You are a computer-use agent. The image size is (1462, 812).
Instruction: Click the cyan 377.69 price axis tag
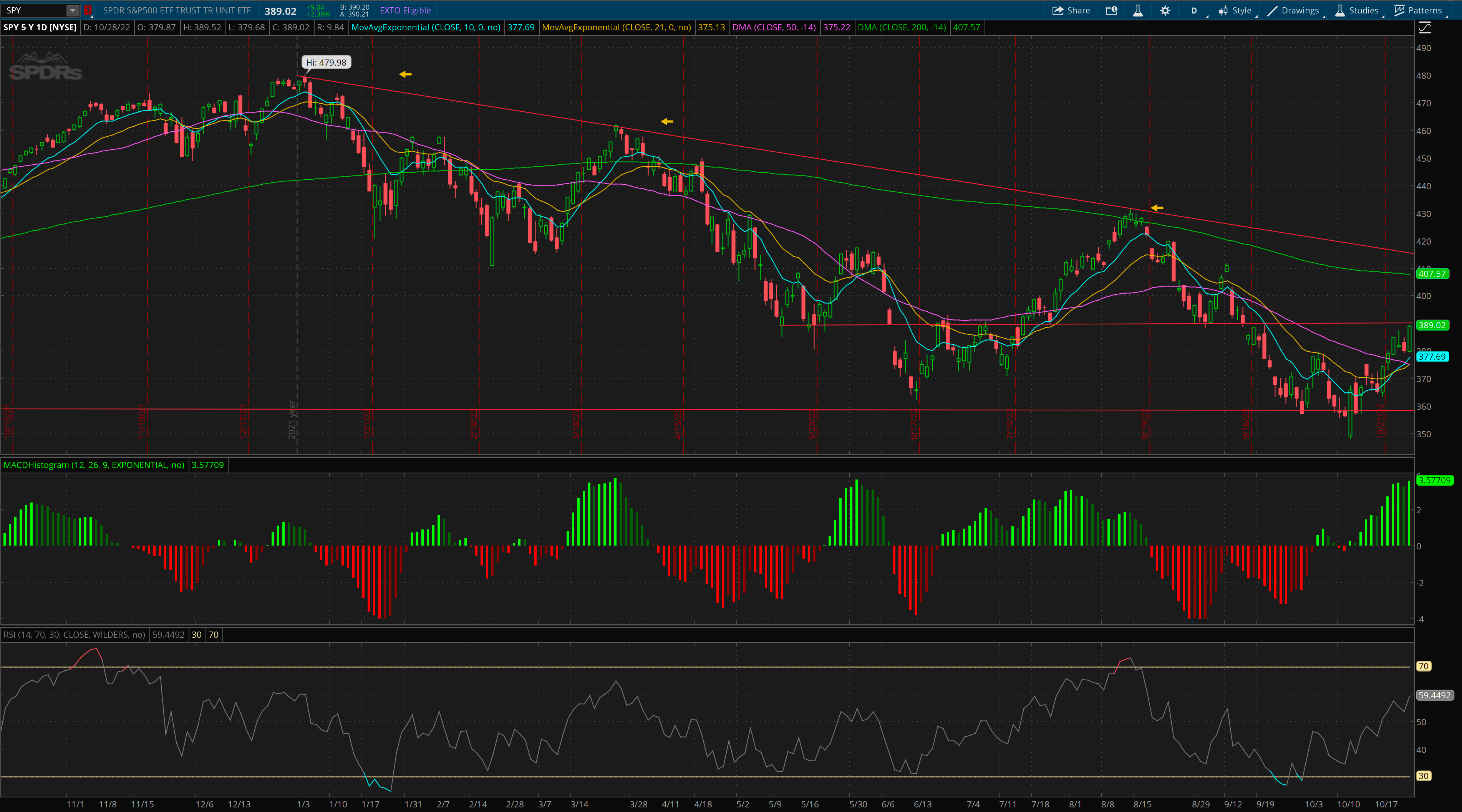coord(1432,357)
